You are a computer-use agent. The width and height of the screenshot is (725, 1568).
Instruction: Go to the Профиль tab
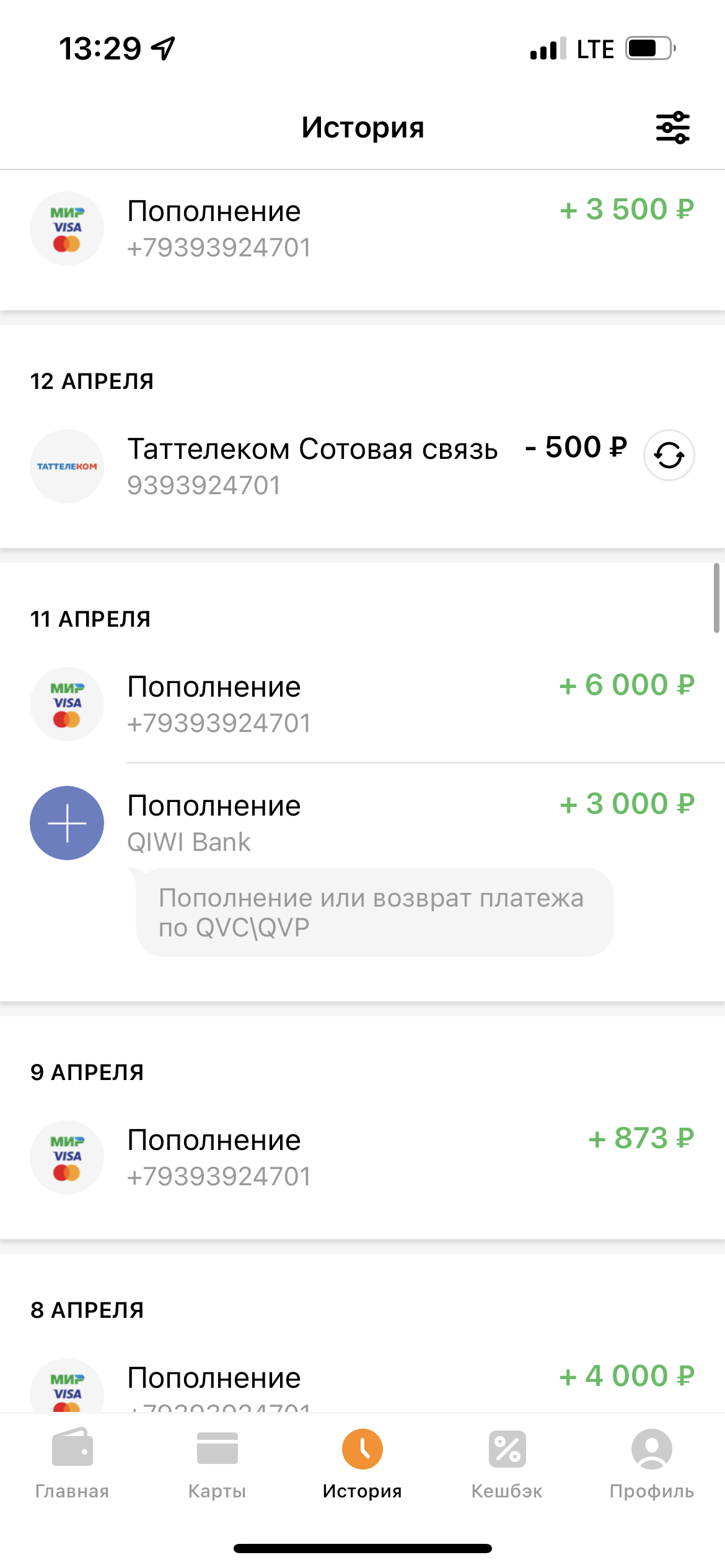pos(651,1464)
